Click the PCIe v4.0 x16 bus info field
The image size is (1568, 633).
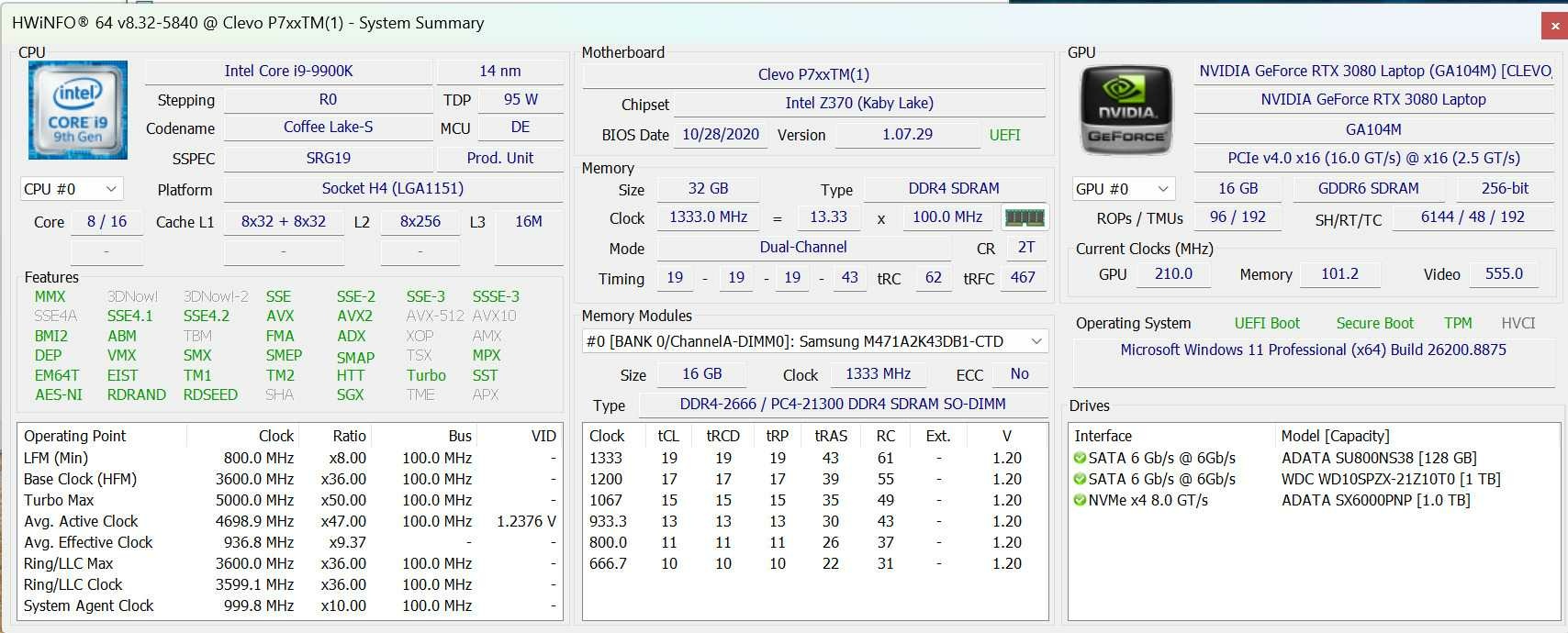click(x=1373, y=158)
